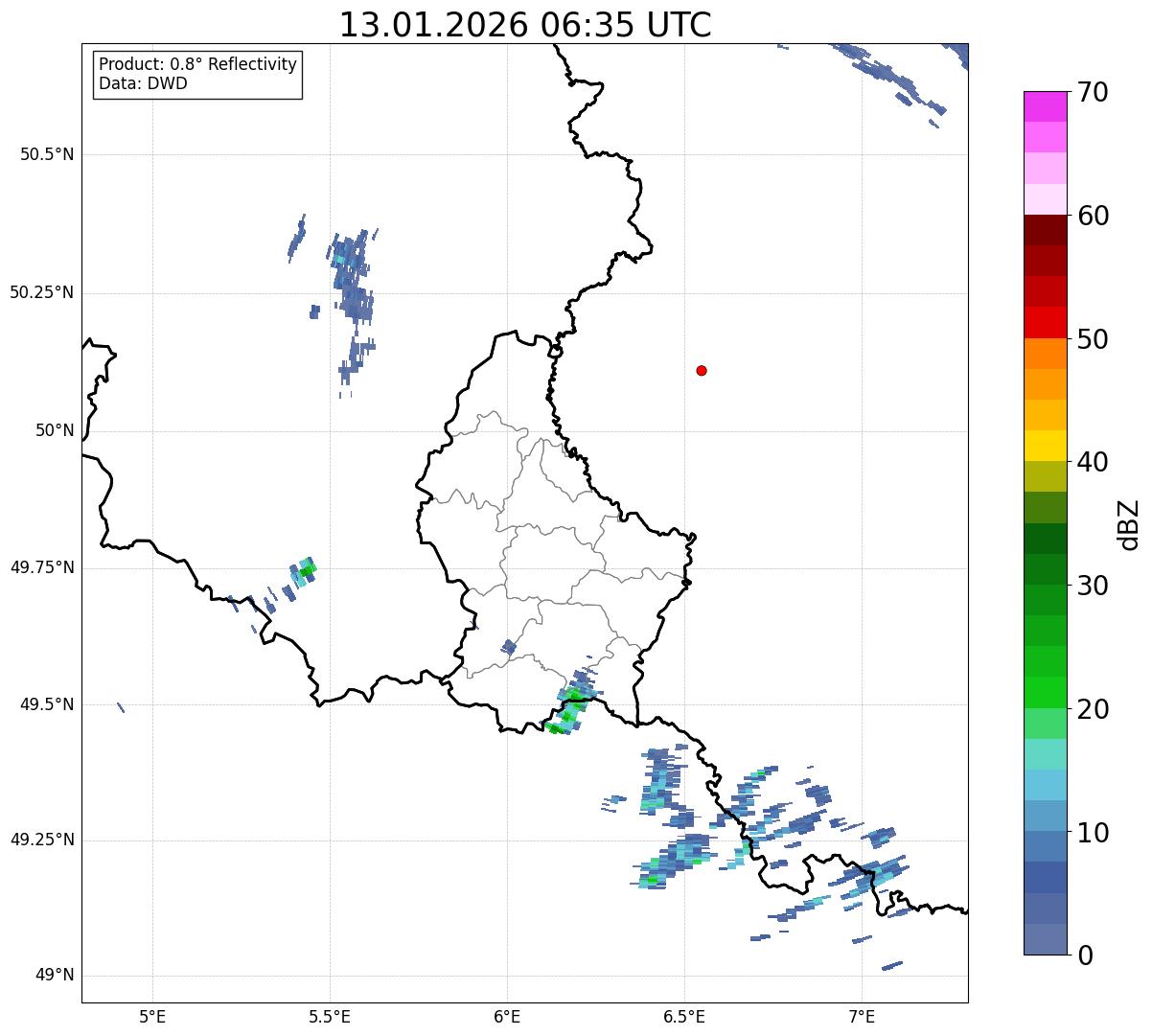Click the colorbar tick label "20"

(x=1093, y=709)
